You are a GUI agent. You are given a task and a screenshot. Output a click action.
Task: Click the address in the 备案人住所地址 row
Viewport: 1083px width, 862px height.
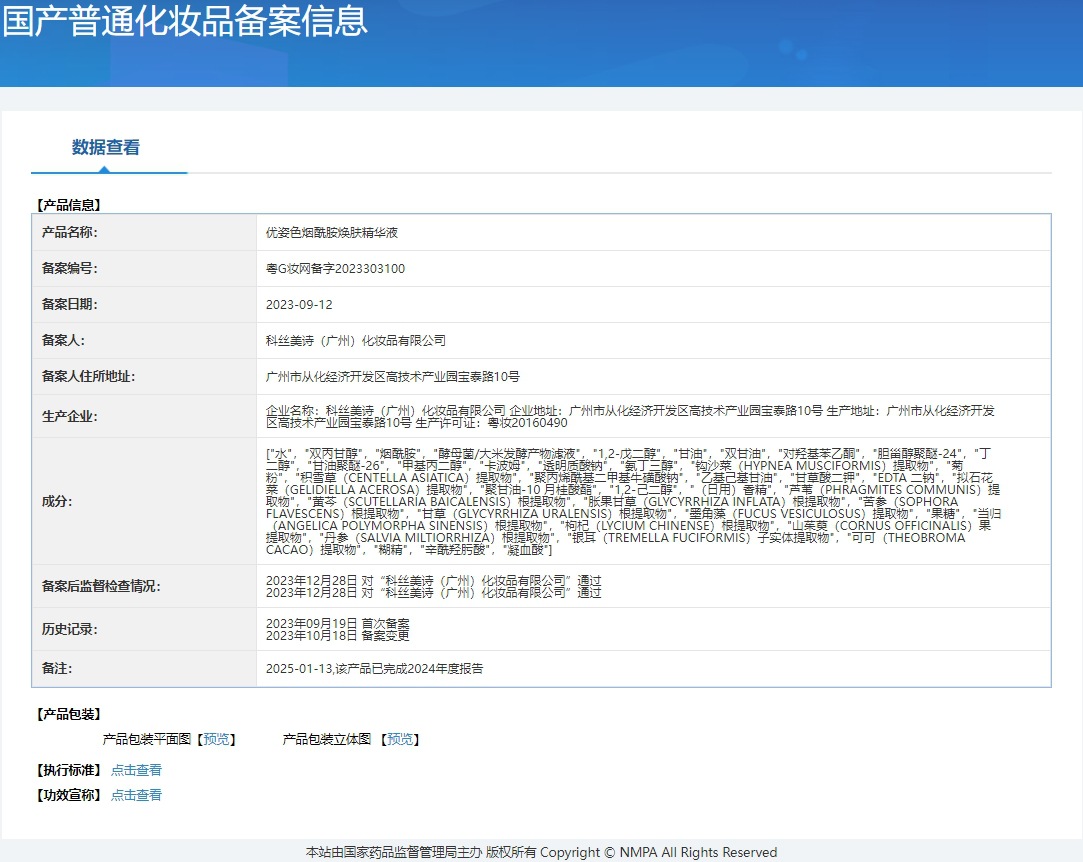tap(392, 376)
